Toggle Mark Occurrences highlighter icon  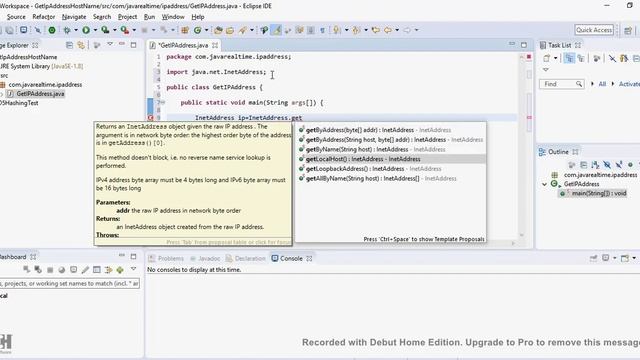(277, 30)
